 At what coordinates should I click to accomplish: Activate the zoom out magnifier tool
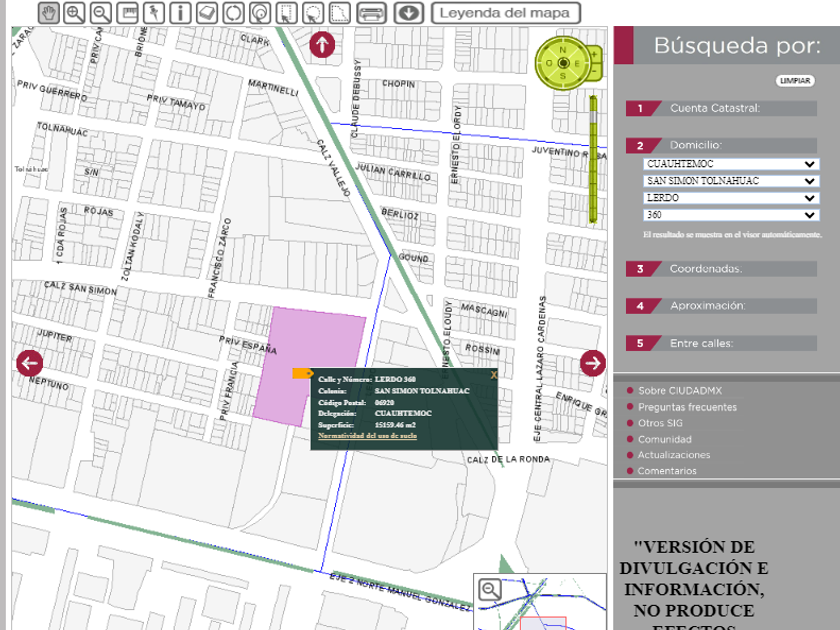pyautogui.click(x=101, y=13)
